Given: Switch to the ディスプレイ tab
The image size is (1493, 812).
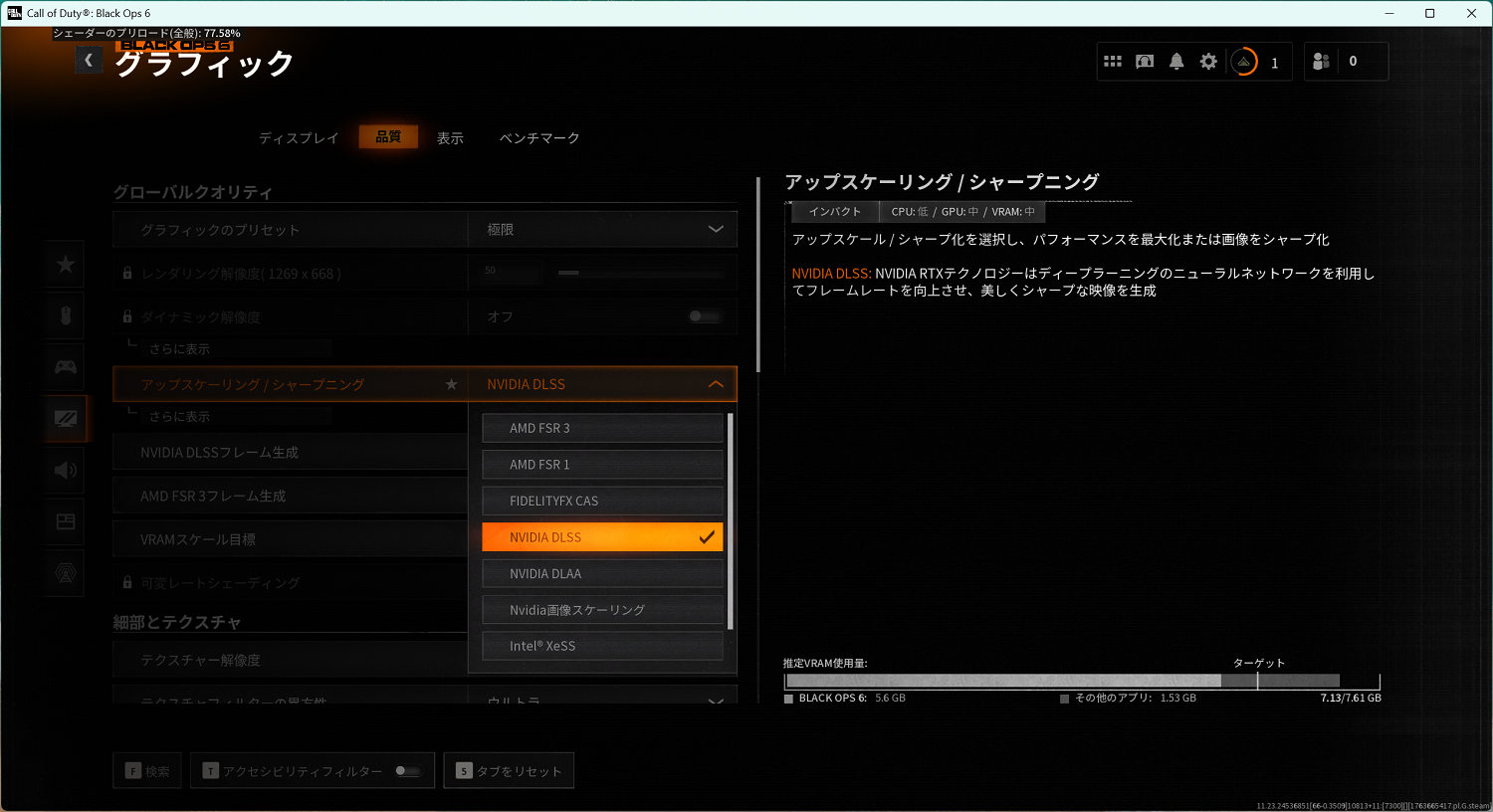Looking at the screenshot, I should coord(299,138).
